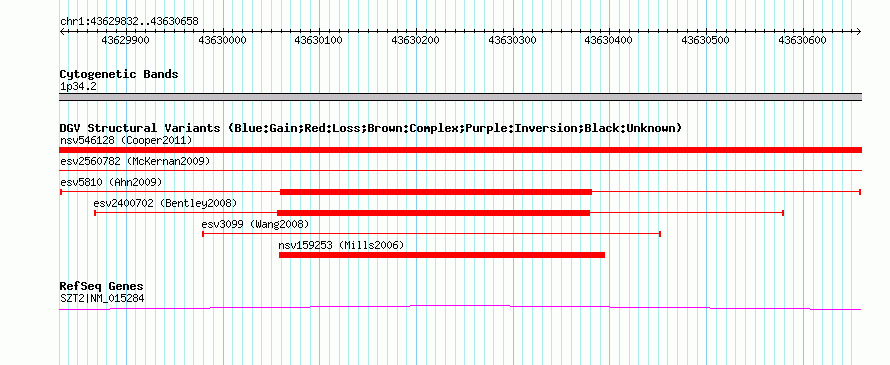The width and height of the screenshot is (890, 365).
Task: Select variant label nsv546128 (Cooper2011)
Action: [x=126, y=140]
